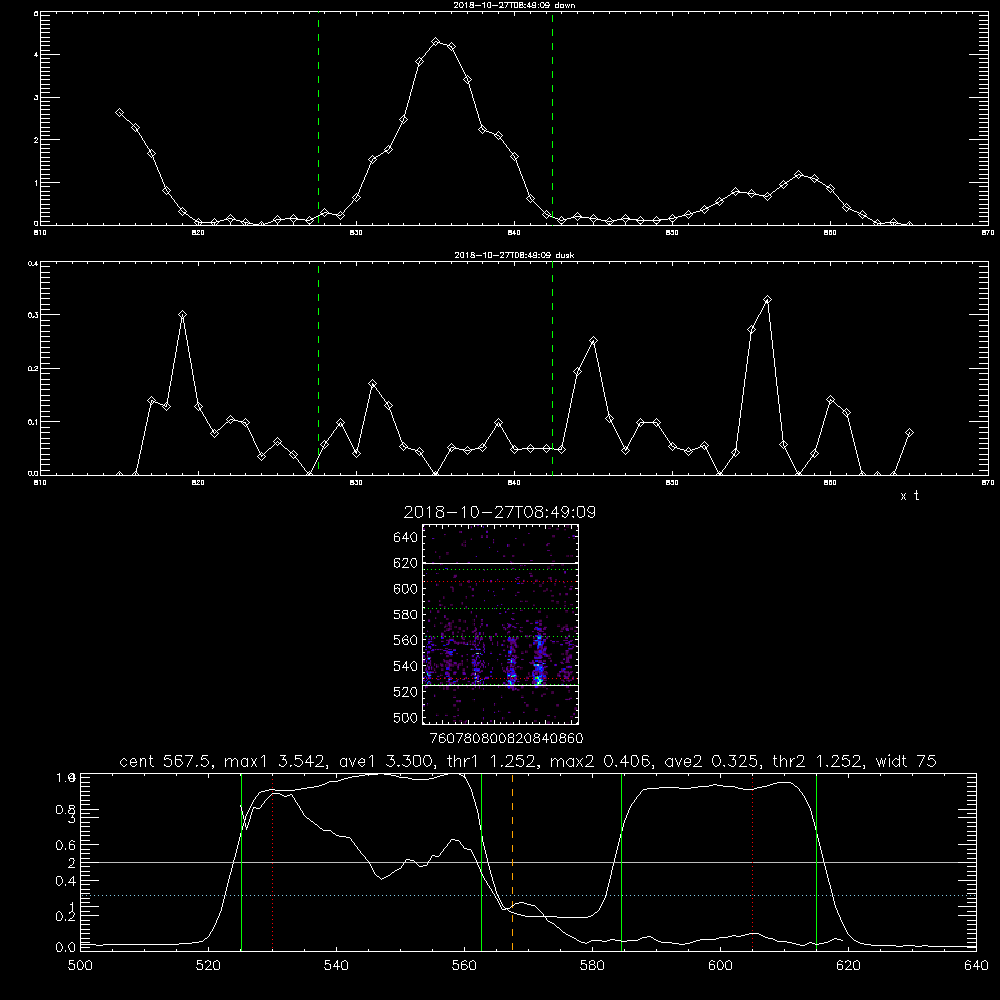
Task: Click the '560' tick label on bottom plot x-axis
Action: [464, 966]
